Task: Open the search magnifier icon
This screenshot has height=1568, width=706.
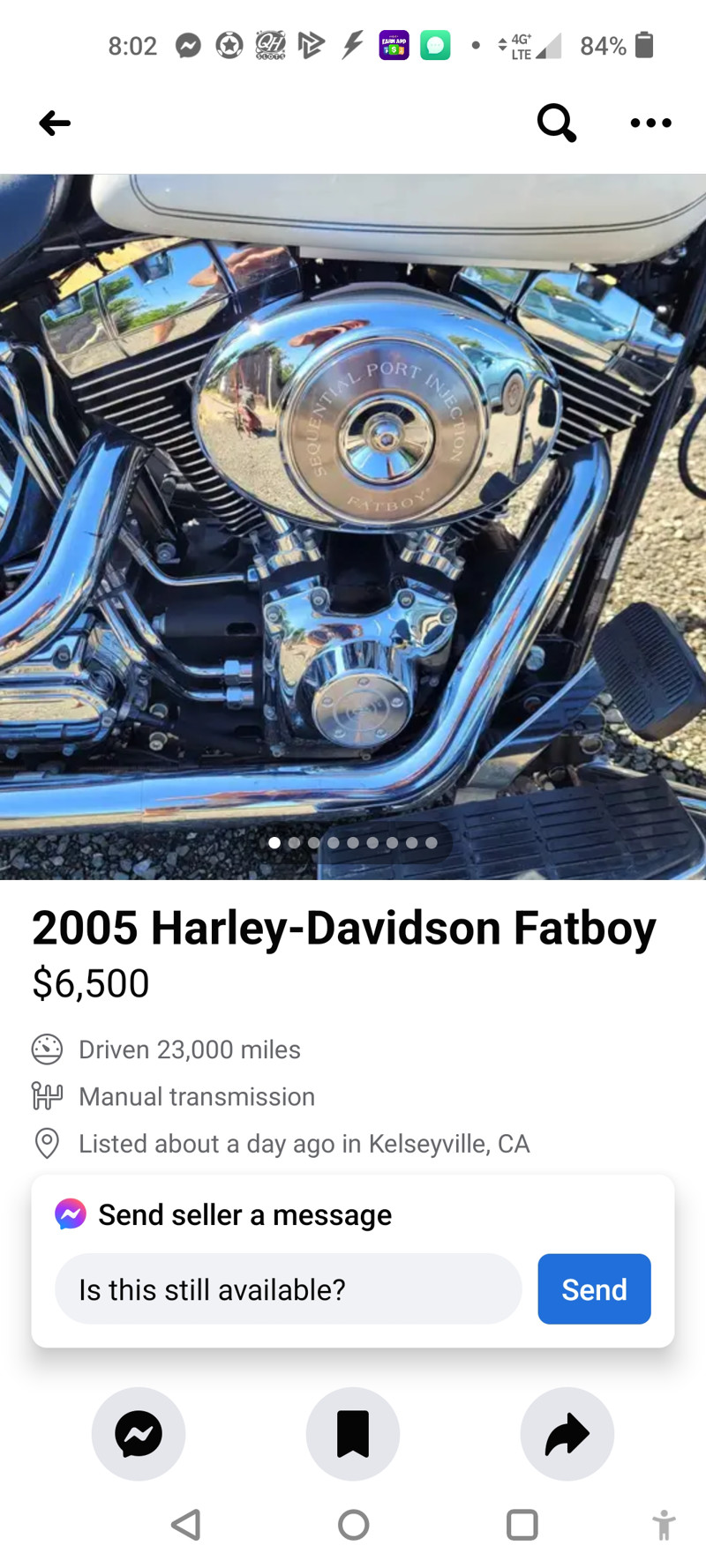Action: 557,123
